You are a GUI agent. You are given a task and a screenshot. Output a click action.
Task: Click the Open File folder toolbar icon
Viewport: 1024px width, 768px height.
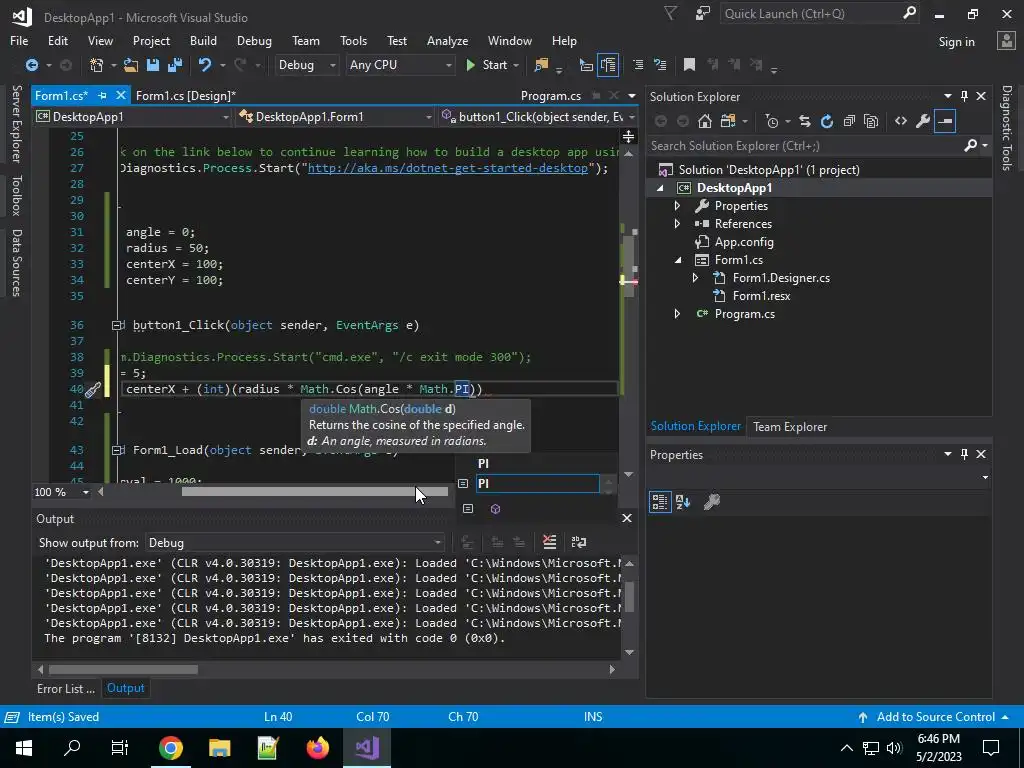131,65
